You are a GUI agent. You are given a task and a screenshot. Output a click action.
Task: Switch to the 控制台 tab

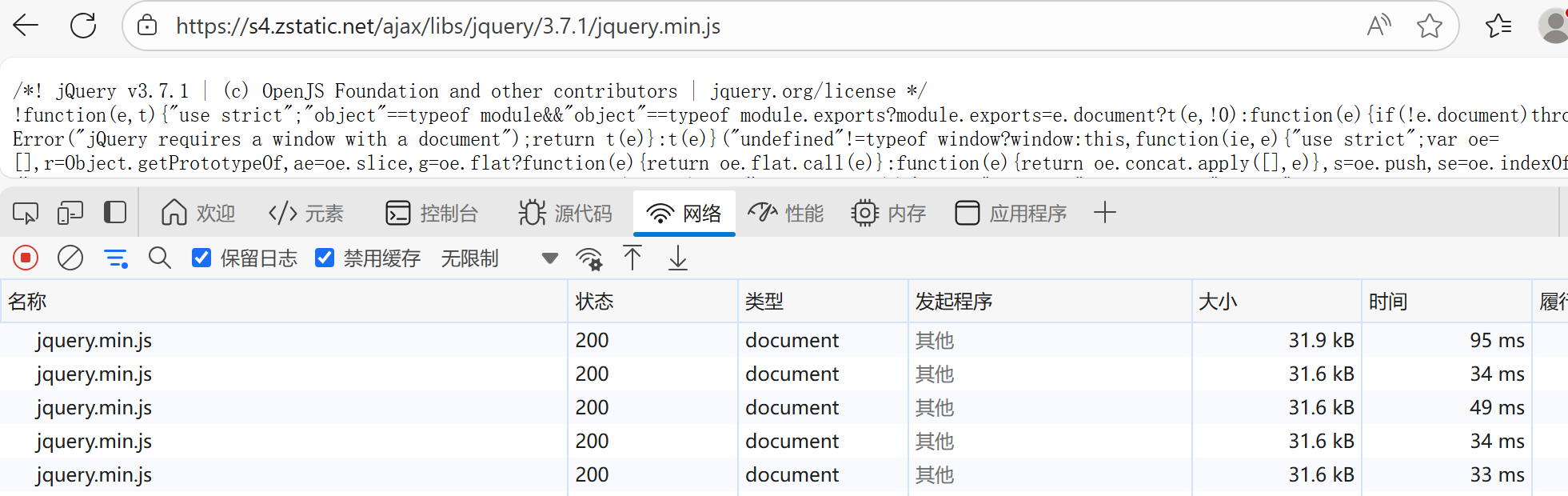pos(432,213)
